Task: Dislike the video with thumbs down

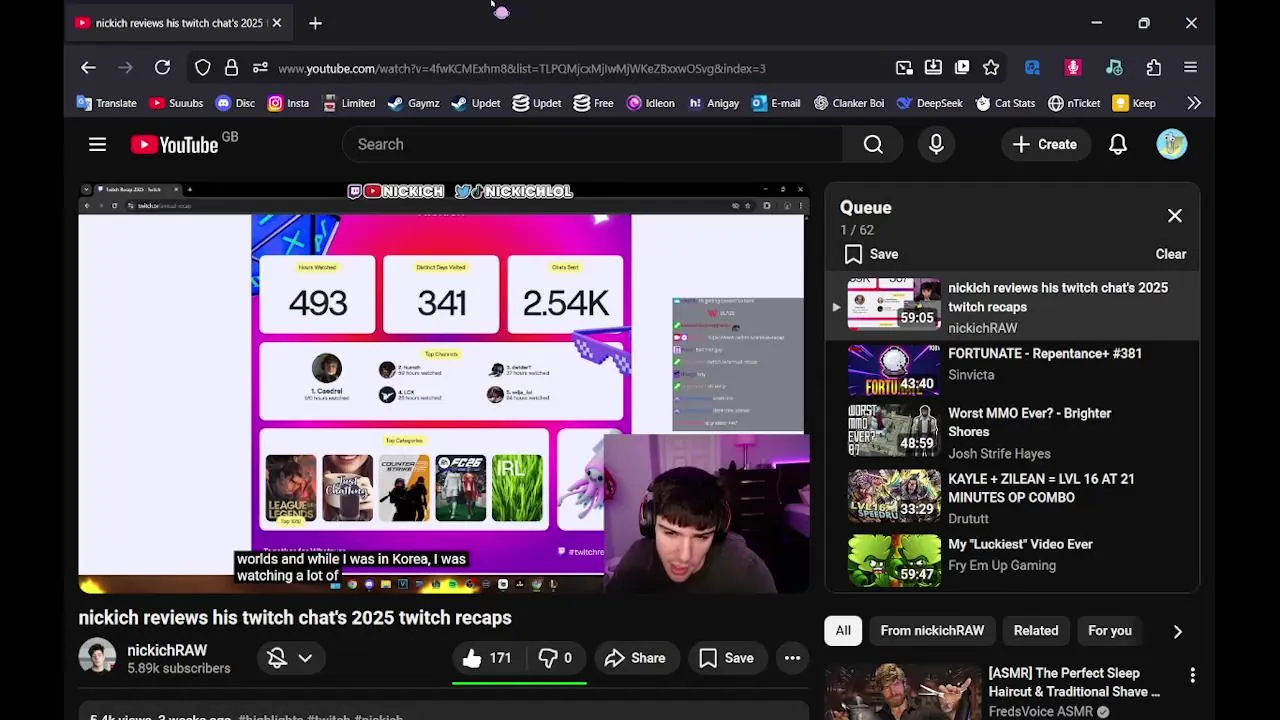Action: (555, 658)
